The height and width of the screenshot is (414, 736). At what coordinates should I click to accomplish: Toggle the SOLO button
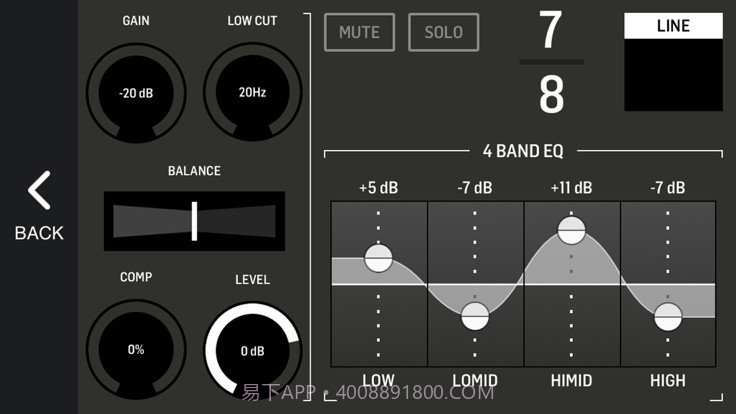click(x=443, y=32)
